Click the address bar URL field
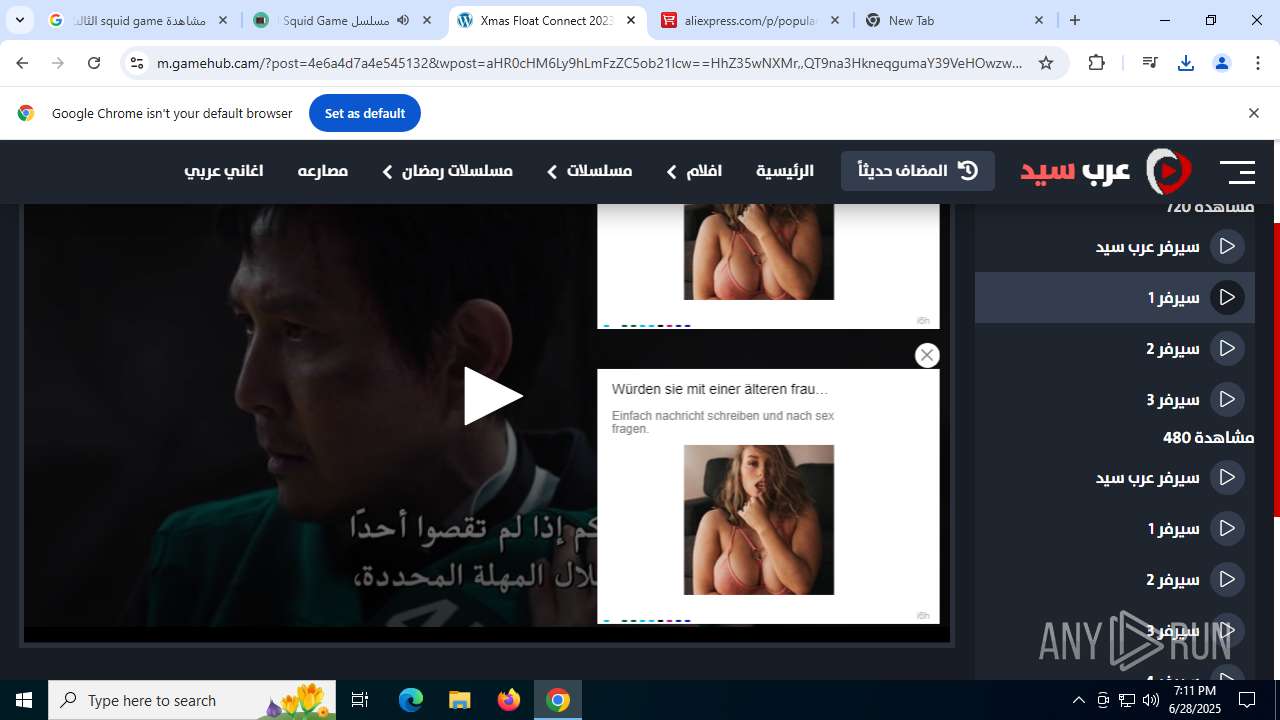Image resolution: width=1280 pixels, height=720 pixels. [x=589, y=63]
